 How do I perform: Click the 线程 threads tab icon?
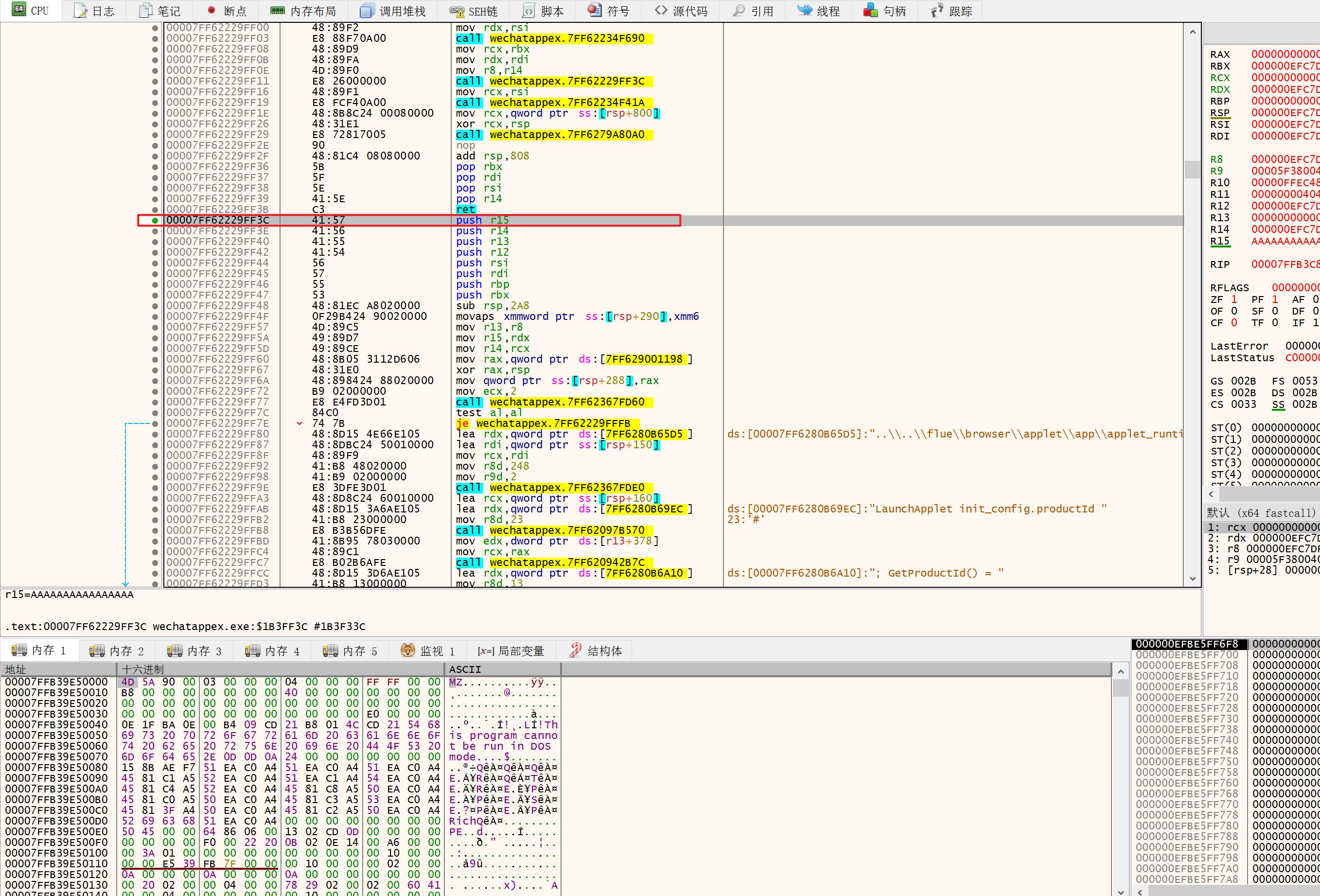pos(805,10)
